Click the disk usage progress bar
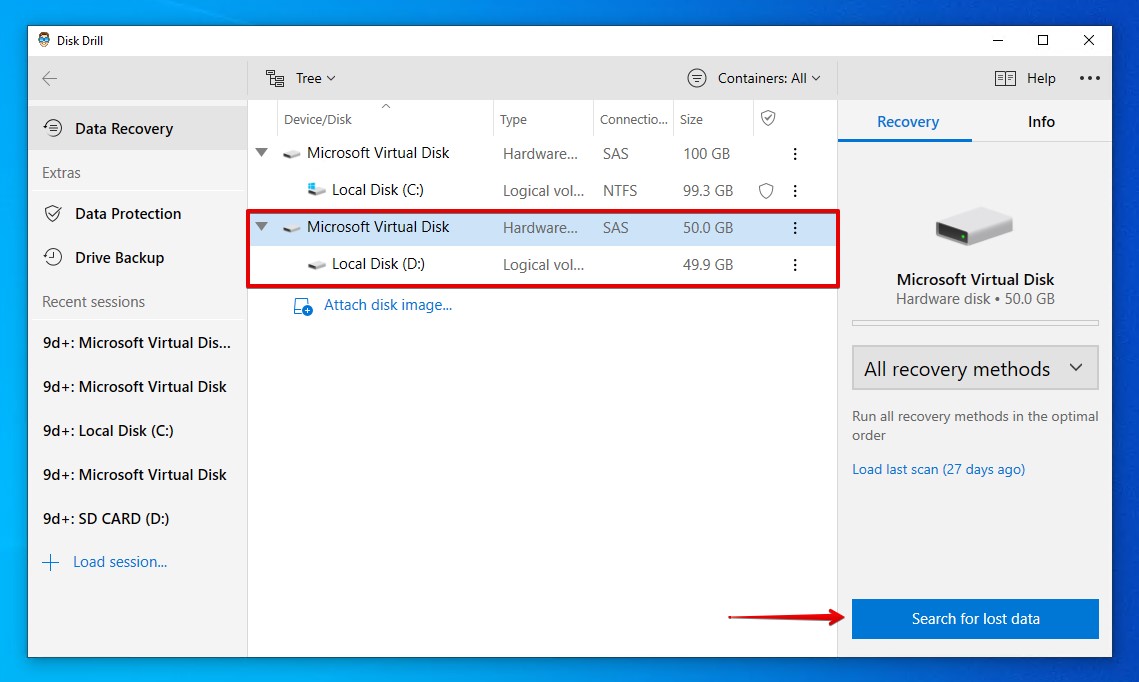Image resolution: width=1139 pixels, height=682 pixels. coord(975,323)
